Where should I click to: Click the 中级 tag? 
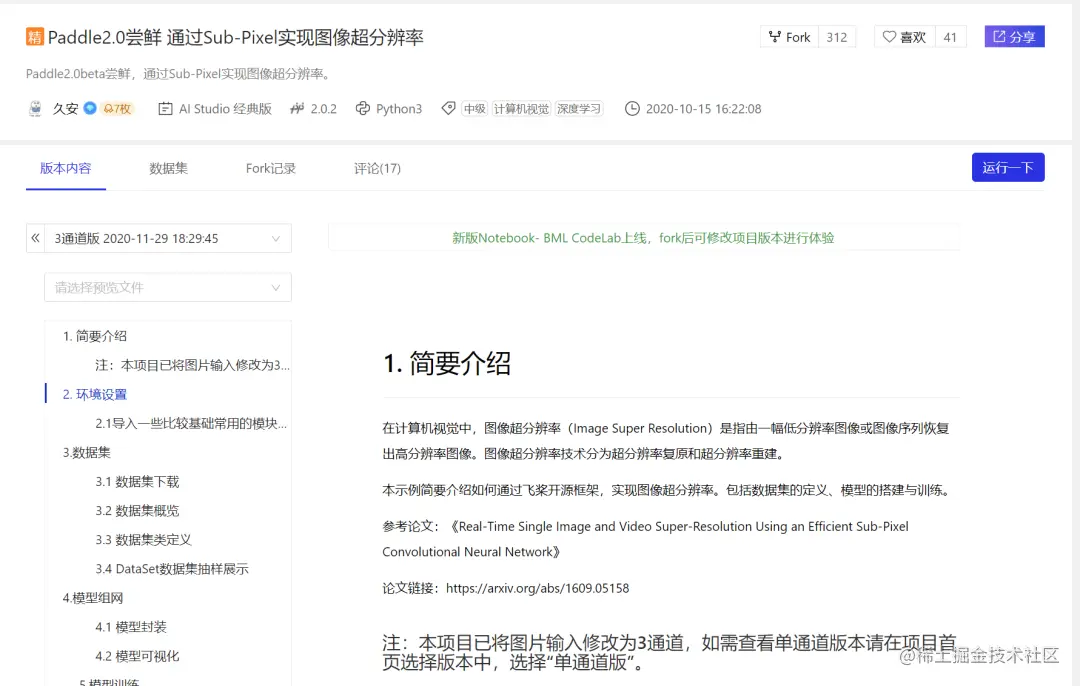click(x=475, y=109)
